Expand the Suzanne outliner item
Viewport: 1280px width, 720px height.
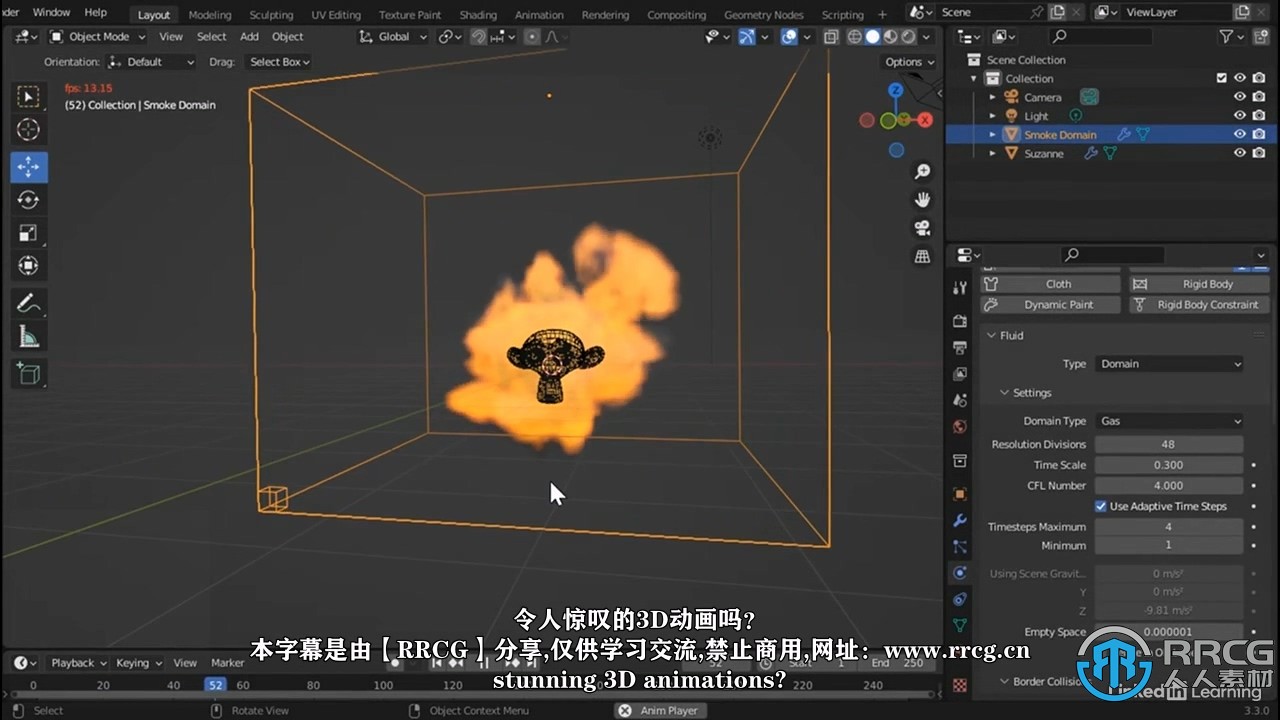point(992,153)
